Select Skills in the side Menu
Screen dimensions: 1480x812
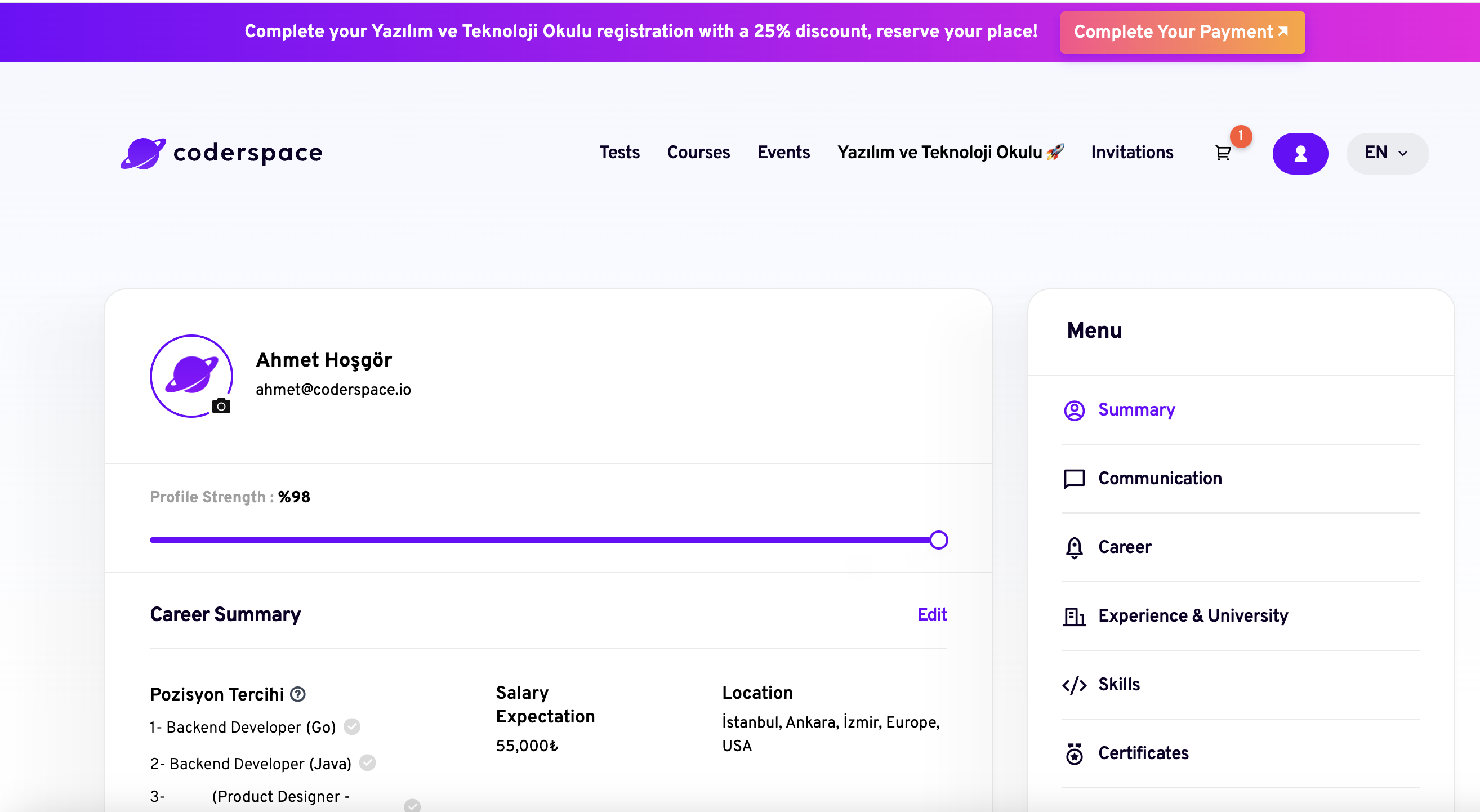point(1241,685)
